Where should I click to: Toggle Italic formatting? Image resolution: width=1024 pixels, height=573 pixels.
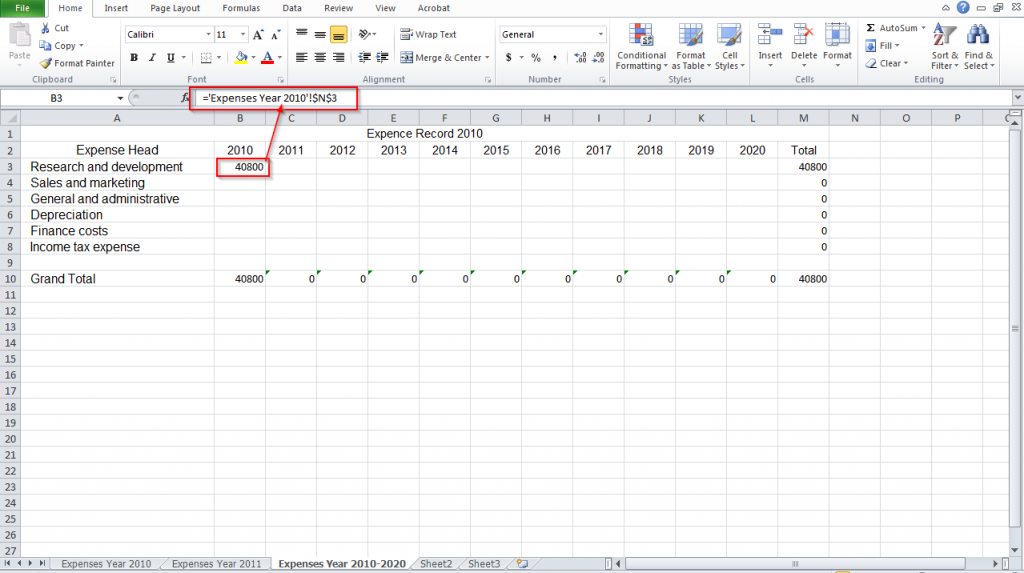[152, 57]
